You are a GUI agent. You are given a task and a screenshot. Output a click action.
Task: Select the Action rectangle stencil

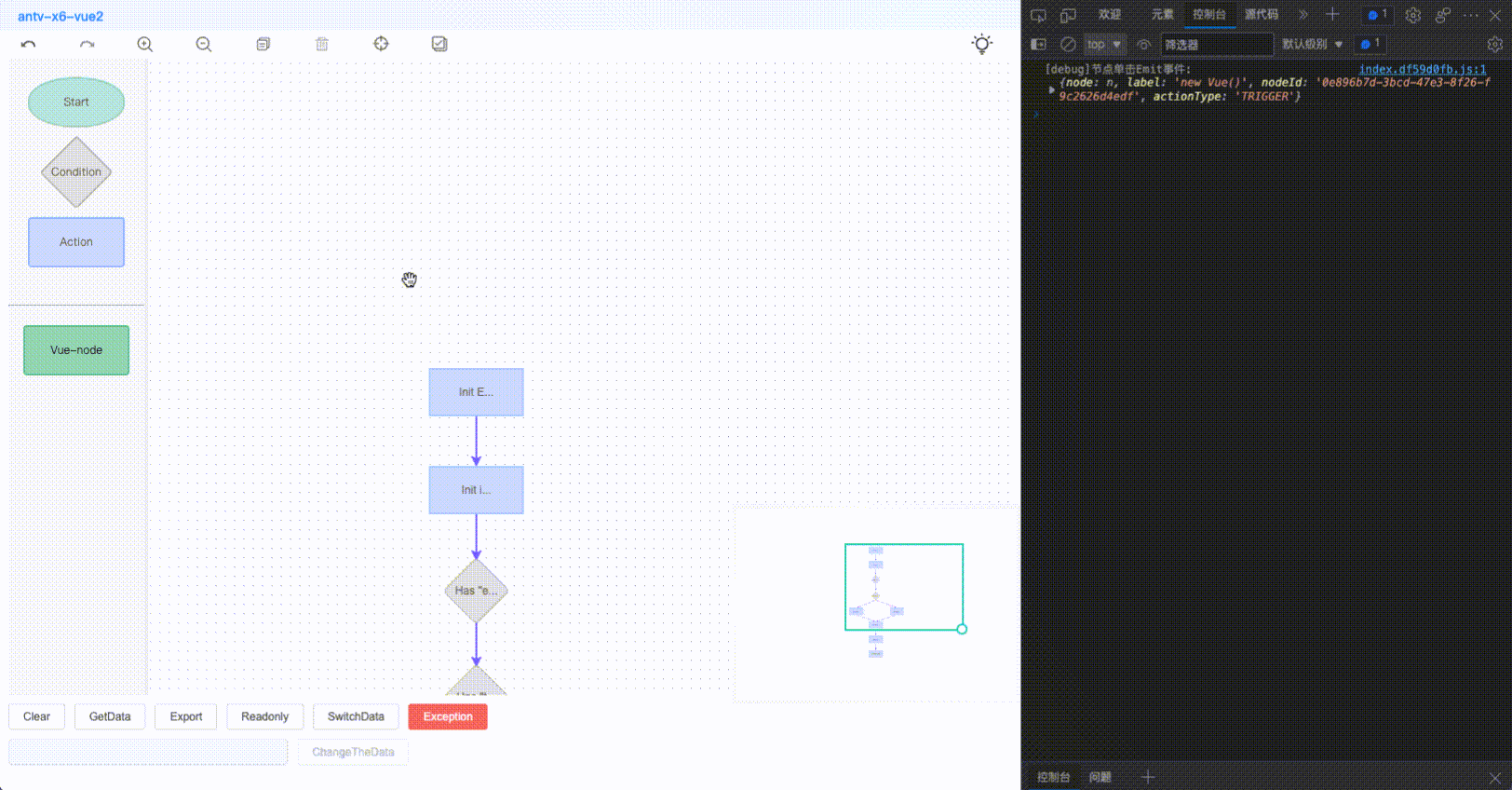coord(76,242)
